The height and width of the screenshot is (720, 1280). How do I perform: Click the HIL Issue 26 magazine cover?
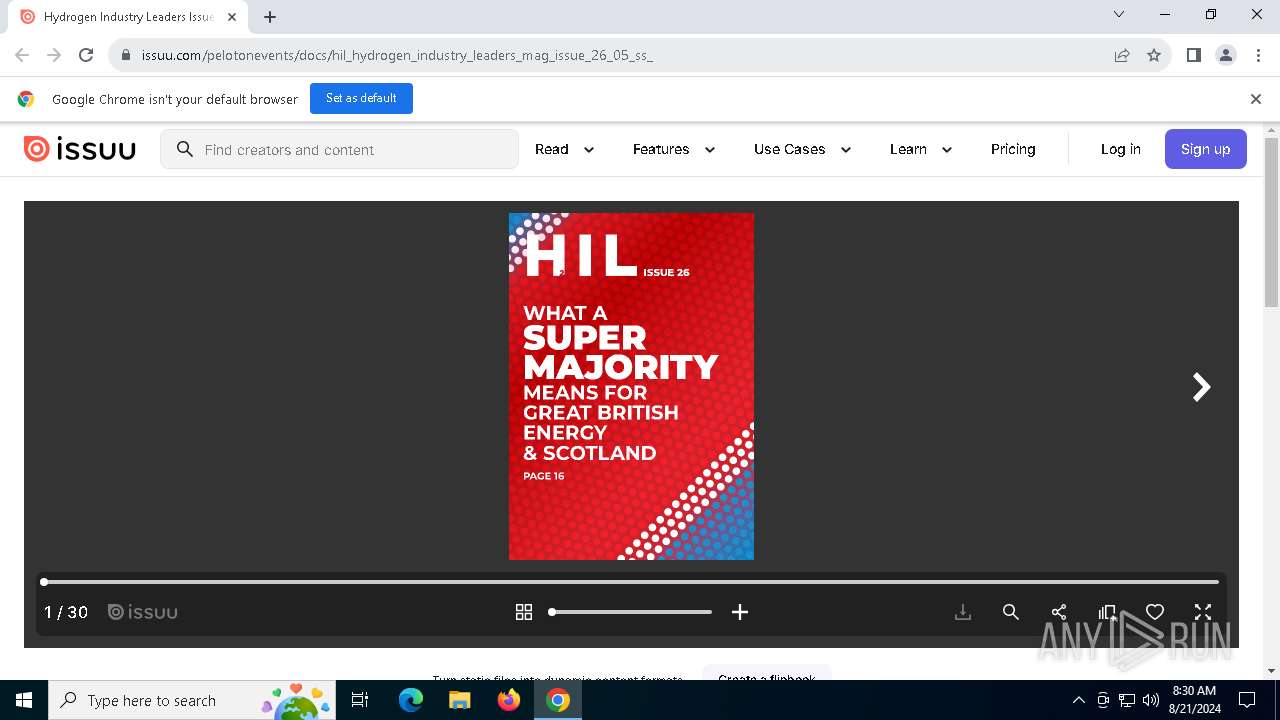631,386
